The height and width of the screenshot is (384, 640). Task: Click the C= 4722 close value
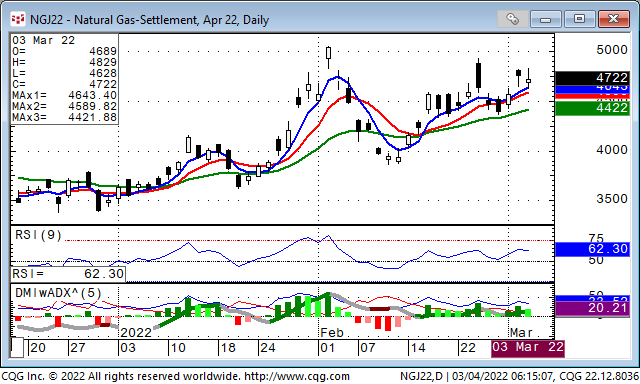tap(64, 84)
